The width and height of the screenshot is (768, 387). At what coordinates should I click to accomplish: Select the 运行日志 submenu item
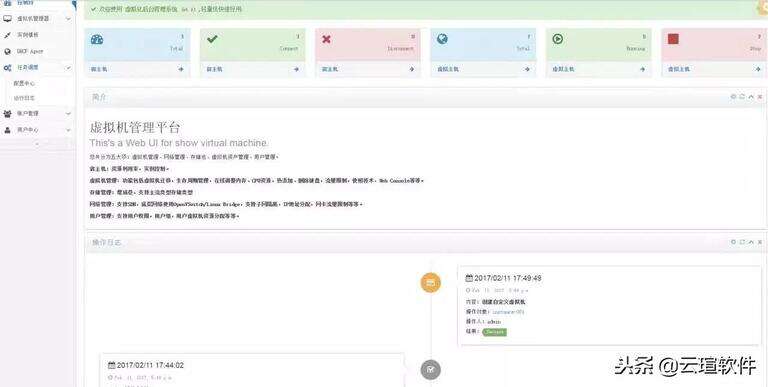(x=24, y=98)
